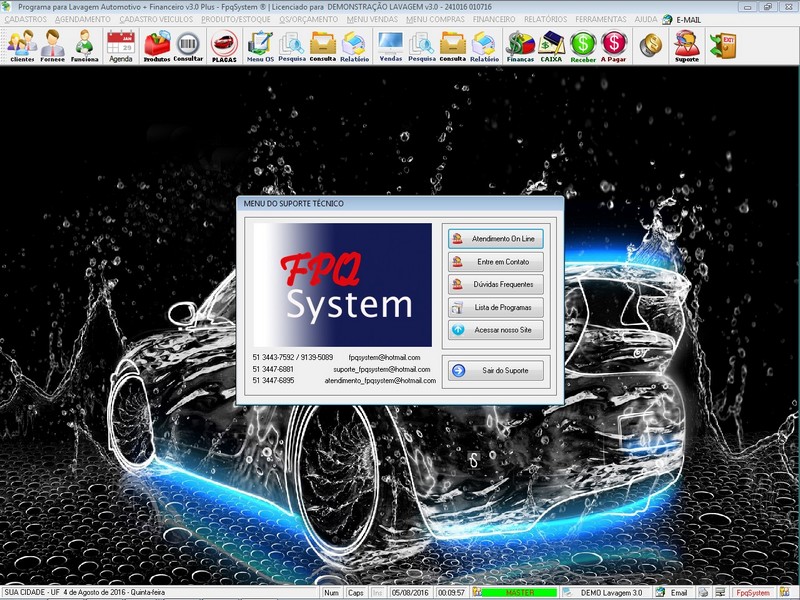
Task: Click the MENU DO SUPORTE TÉCNICO title bar
Action: pos(400,204)
